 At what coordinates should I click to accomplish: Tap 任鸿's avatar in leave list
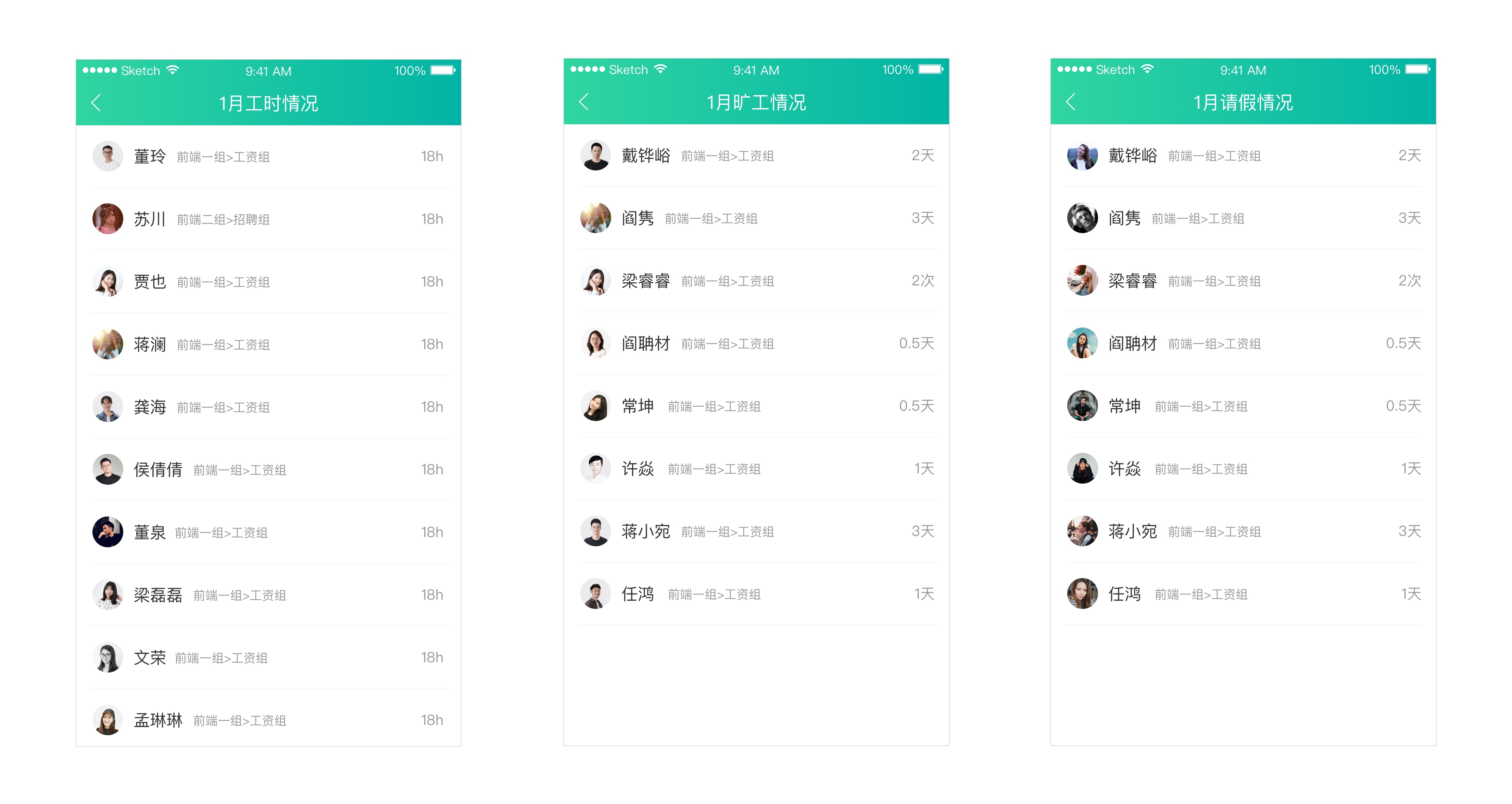coord(1082,594)
